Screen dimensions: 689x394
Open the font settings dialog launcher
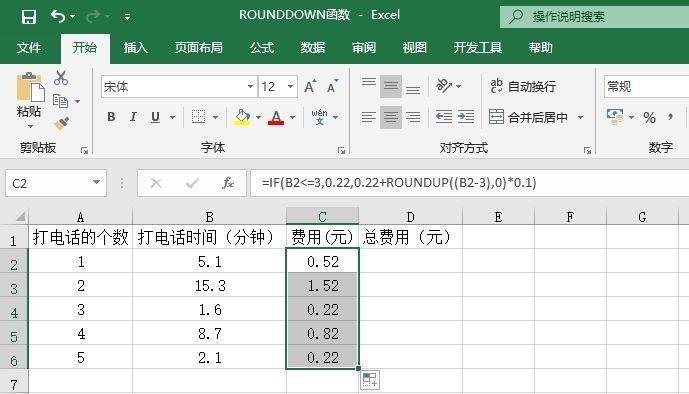pos(341,151)
